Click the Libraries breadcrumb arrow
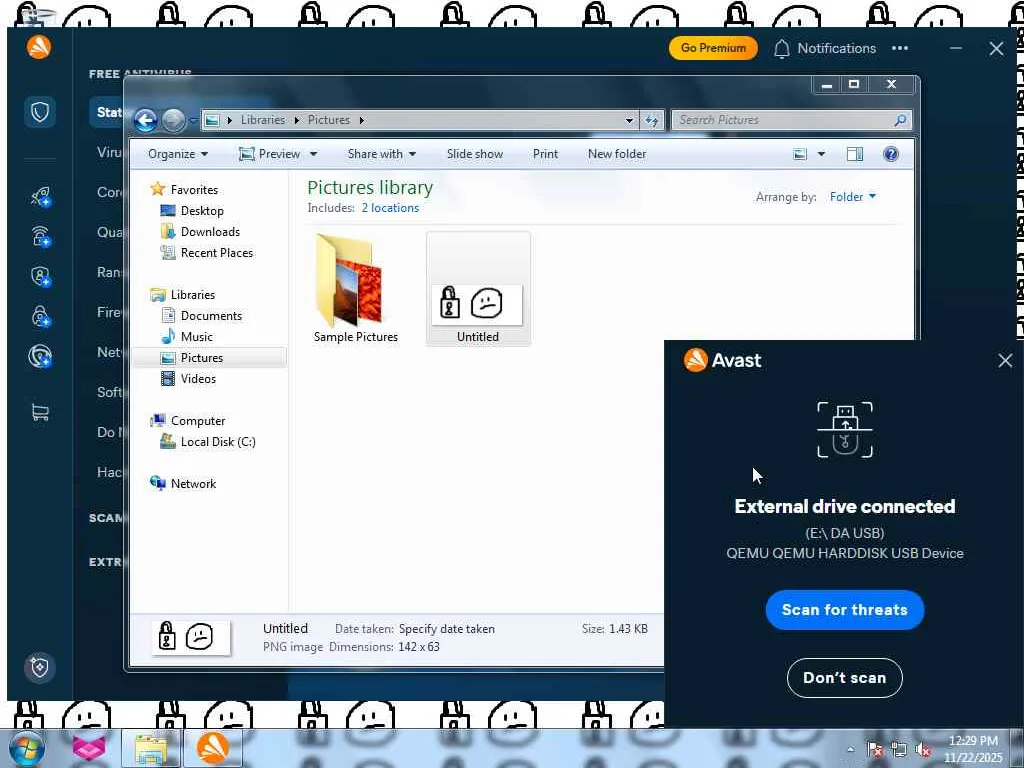The height and width of the screenshot is (768, 1024). point(297,120)
